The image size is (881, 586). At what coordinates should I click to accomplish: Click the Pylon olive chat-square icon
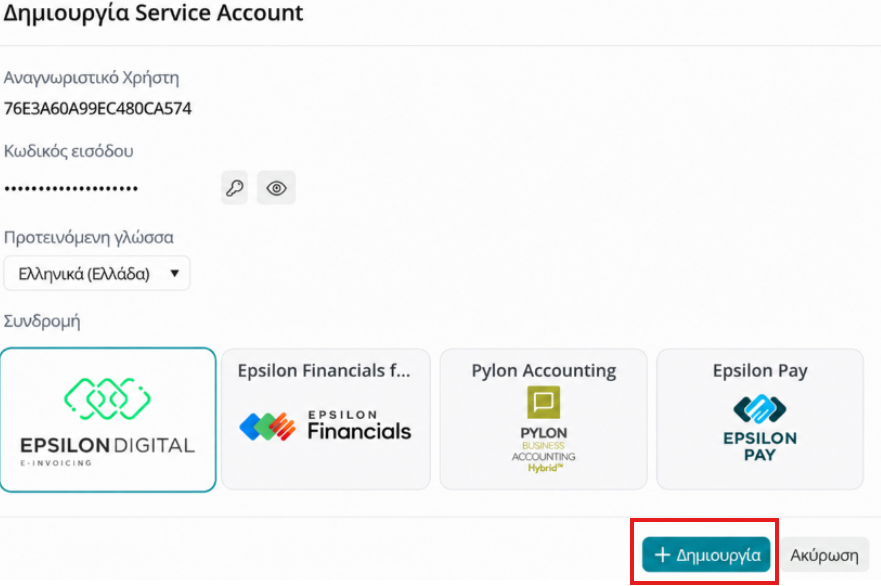tap(543, 402)
